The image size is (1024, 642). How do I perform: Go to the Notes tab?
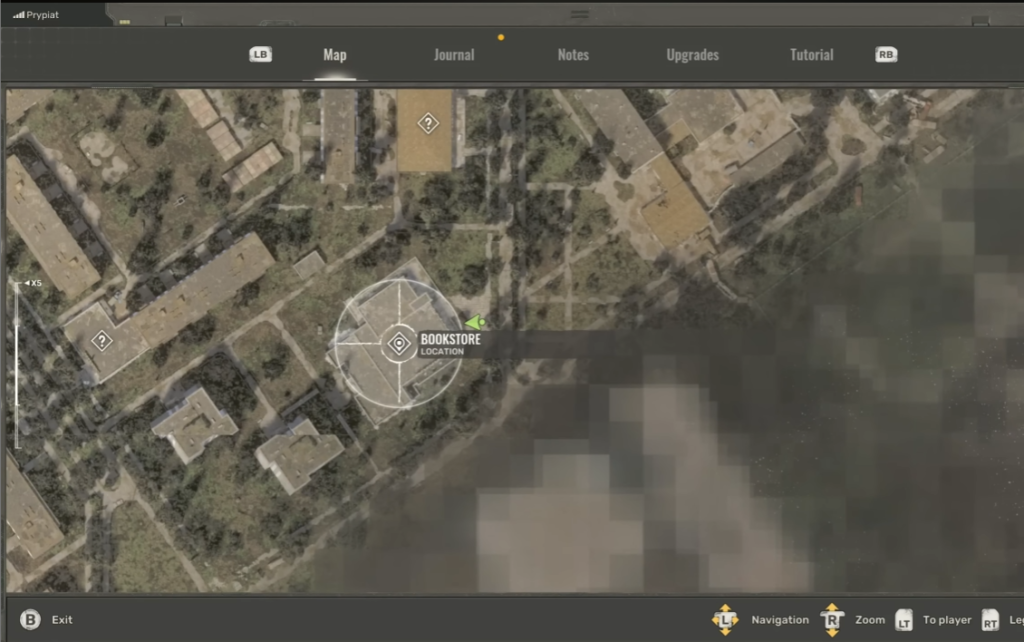pyautogui.click(x=573, y=55)
